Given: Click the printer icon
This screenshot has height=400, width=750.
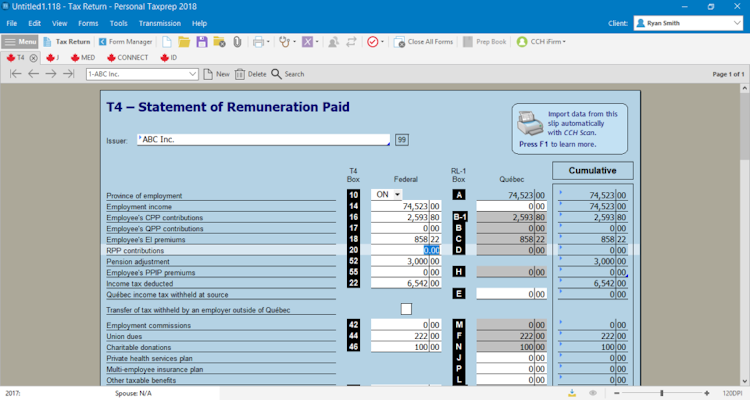Looking at the screenshot, I should [258, 42].
